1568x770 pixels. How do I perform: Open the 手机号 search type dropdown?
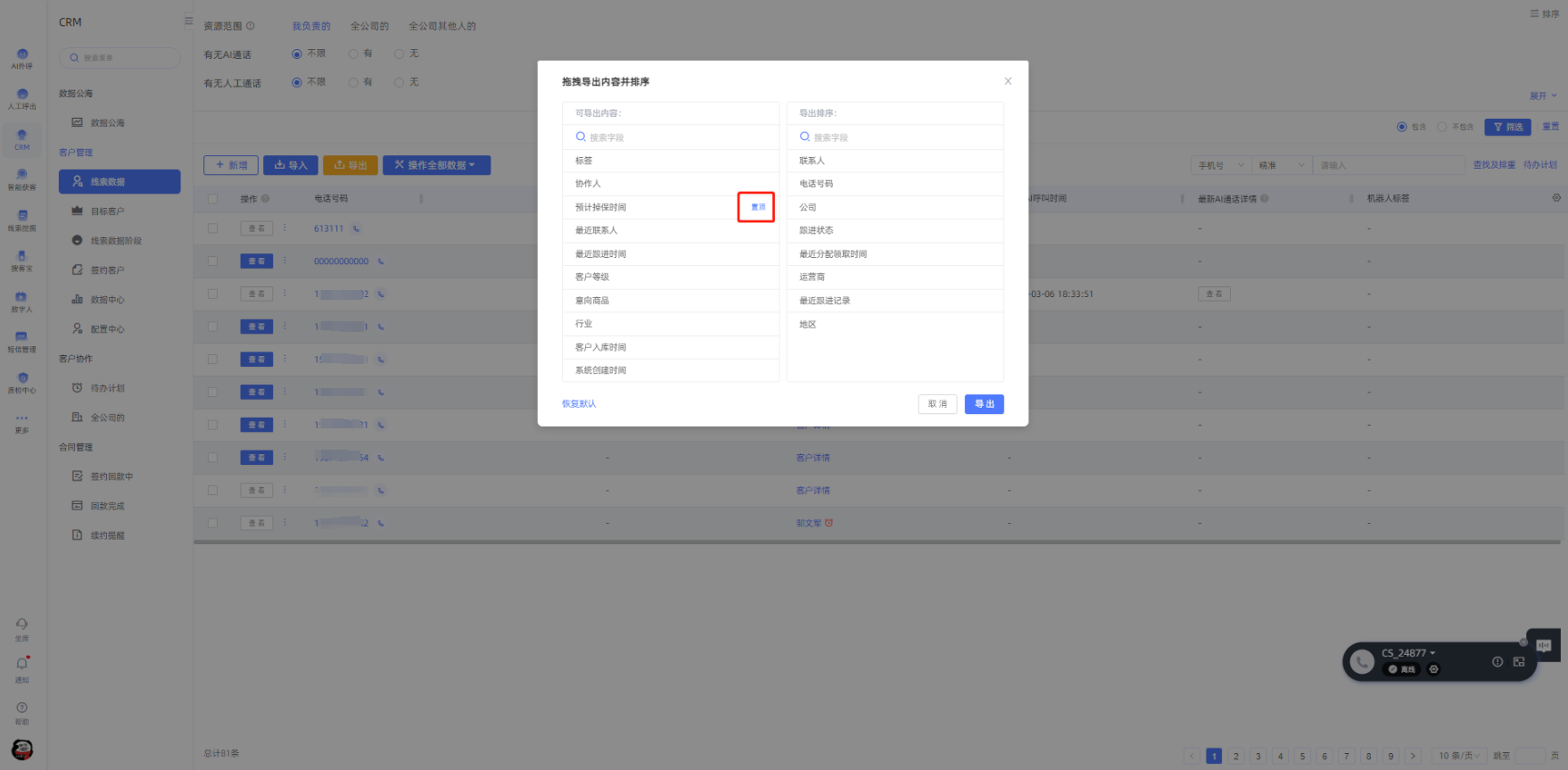point(1219,166)
